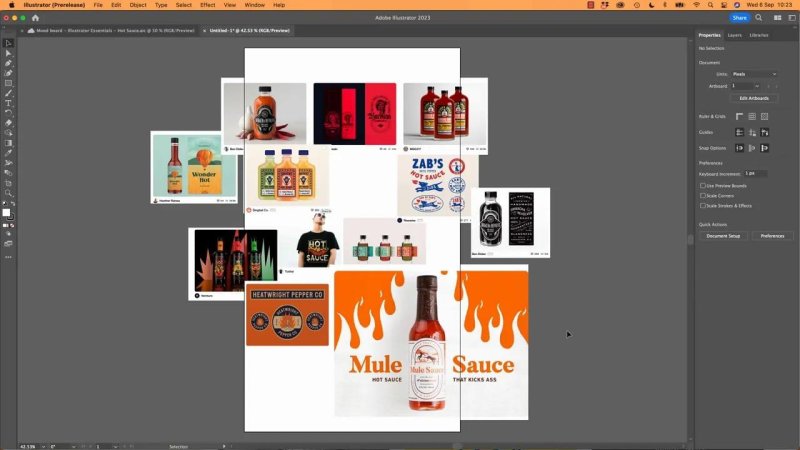
Task: Click the Share button
Action: (739, 18)
